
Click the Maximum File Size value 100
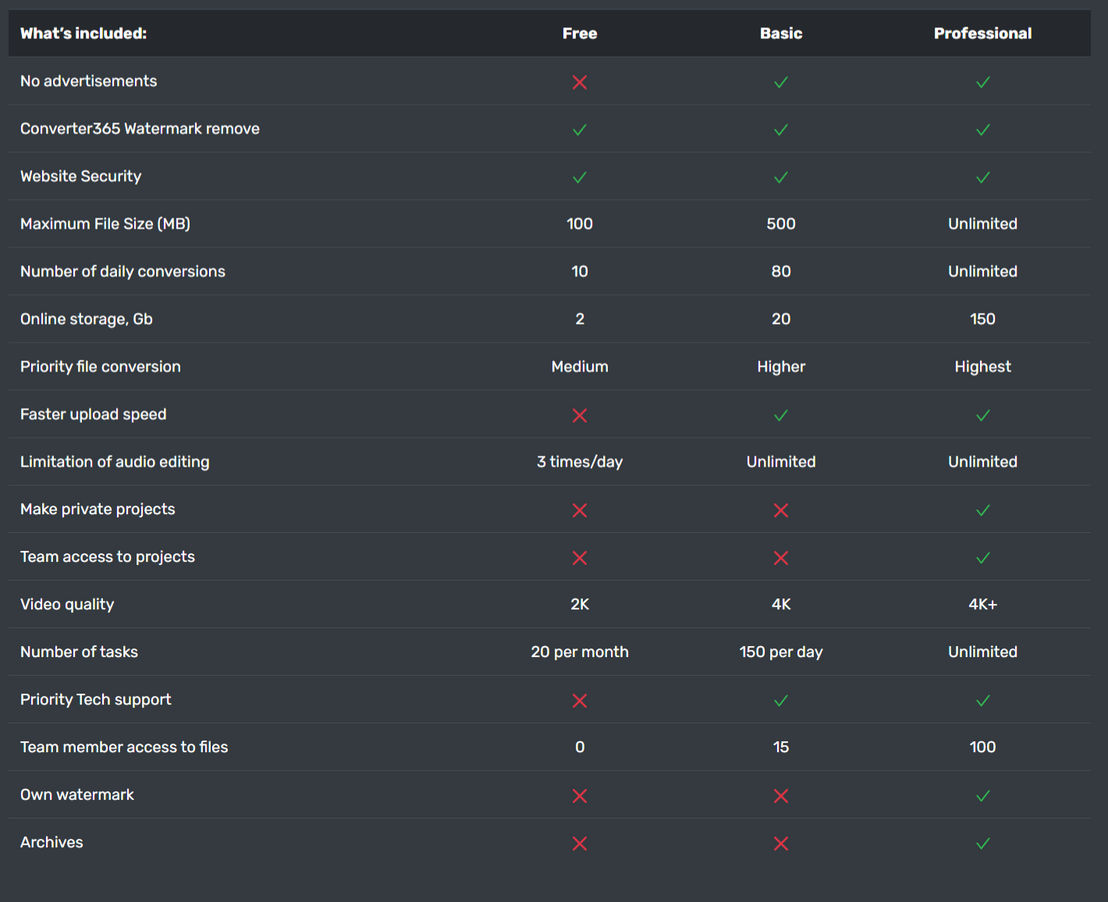579,224
